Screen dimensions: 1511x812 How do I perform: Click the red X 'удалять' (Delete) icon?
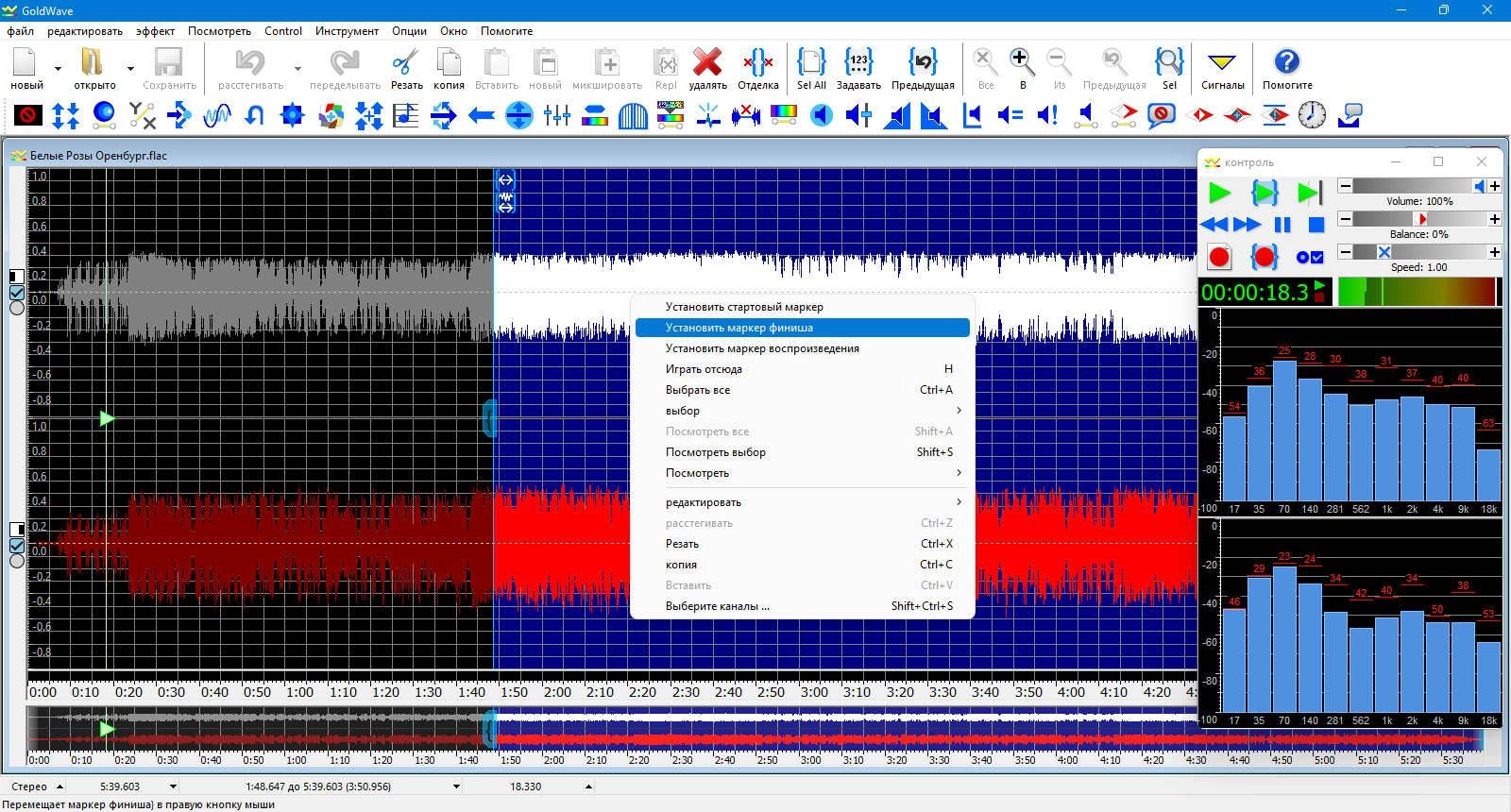pyautogui.click(x=707, y=63)
